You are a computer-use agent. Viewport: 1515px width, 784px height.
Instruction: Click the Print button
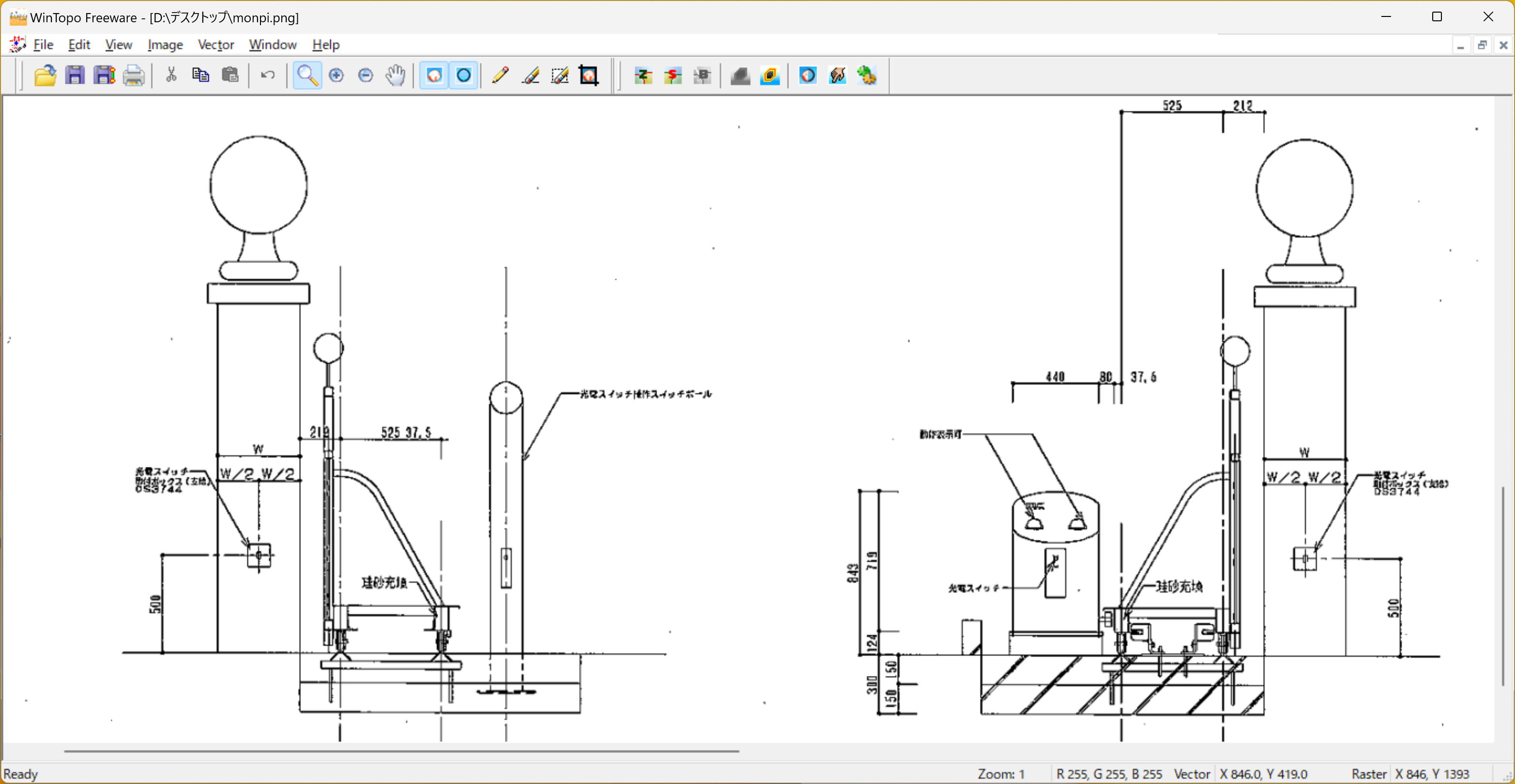134,75
